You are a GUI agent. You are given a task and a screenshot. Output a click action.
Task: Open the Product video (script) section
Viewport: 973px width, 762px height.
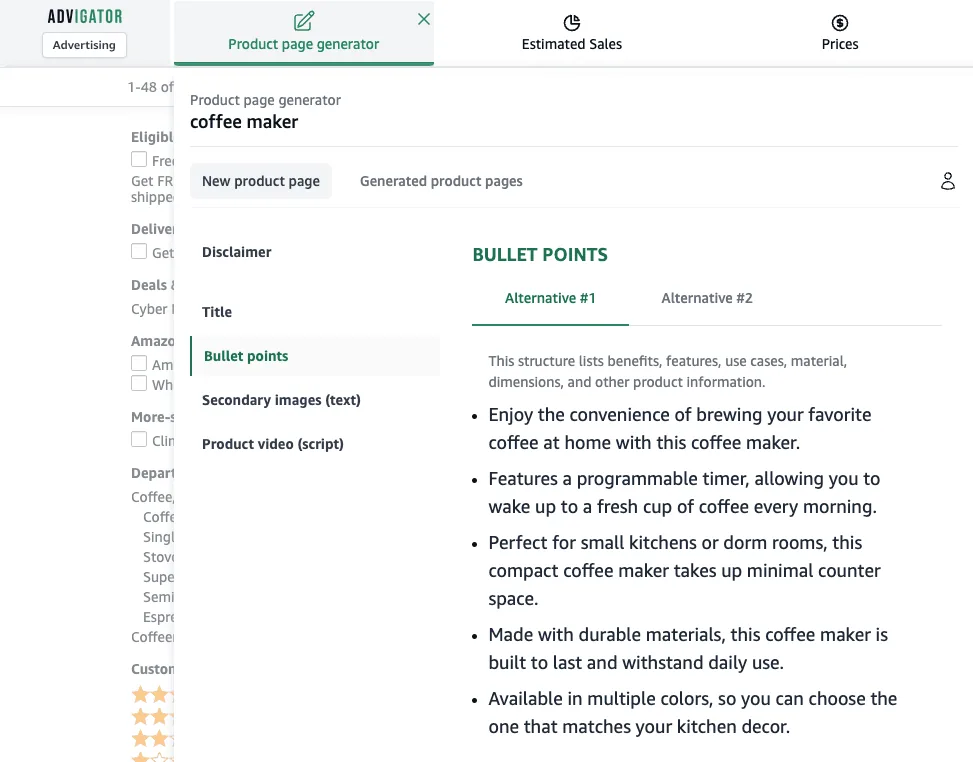coord(272,444)
